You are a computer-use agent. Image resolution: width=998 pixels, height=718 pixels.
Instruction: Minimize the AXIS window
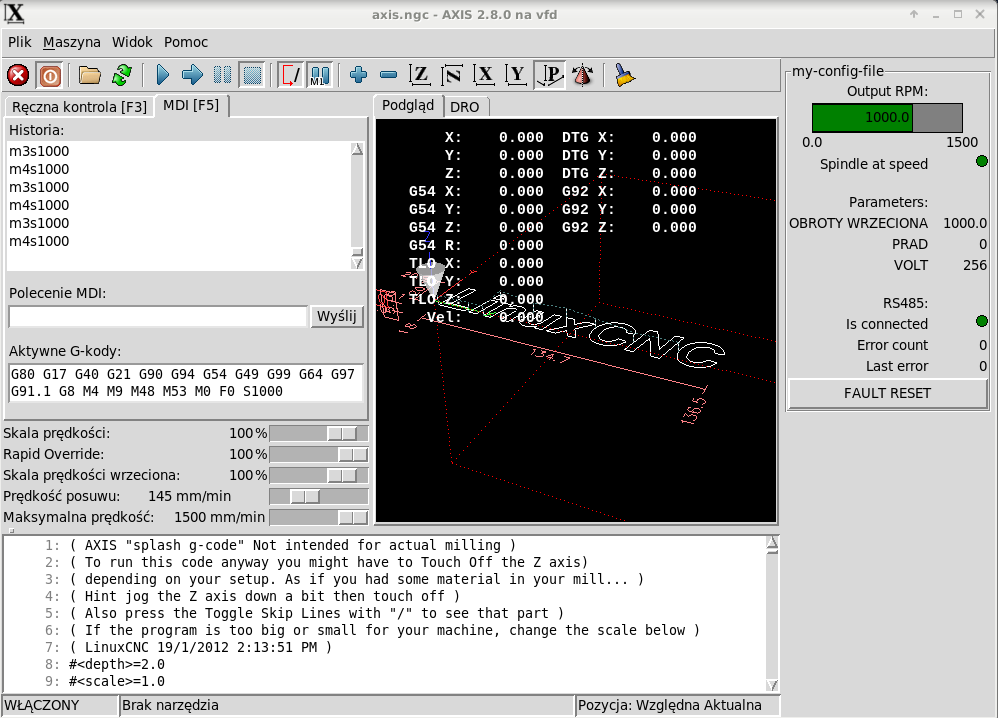(x=936, y=14)
